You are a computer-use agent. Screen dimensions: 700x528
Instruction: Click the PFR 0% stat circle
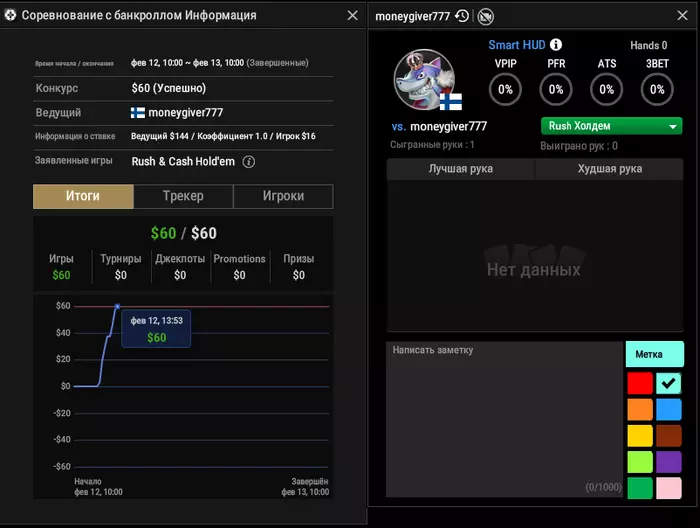tap(556, 90)
